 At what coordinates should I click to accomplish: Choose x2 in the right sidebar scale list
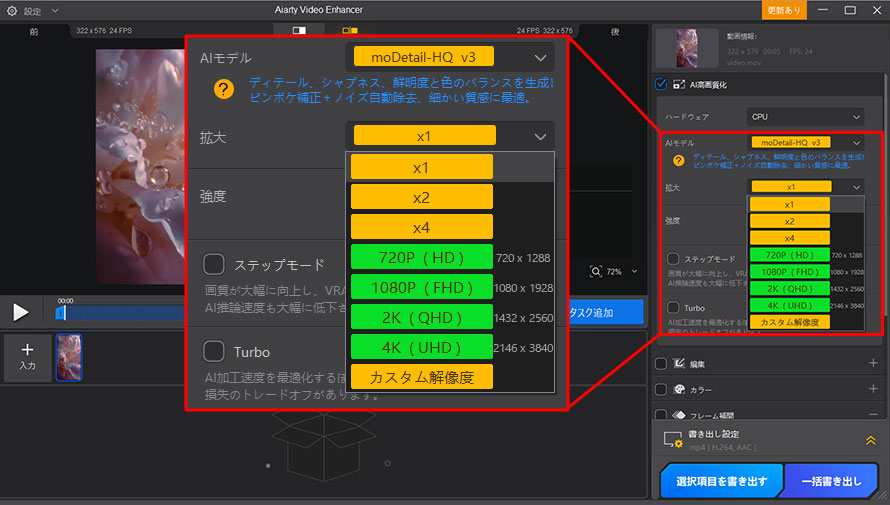(790, 221)
